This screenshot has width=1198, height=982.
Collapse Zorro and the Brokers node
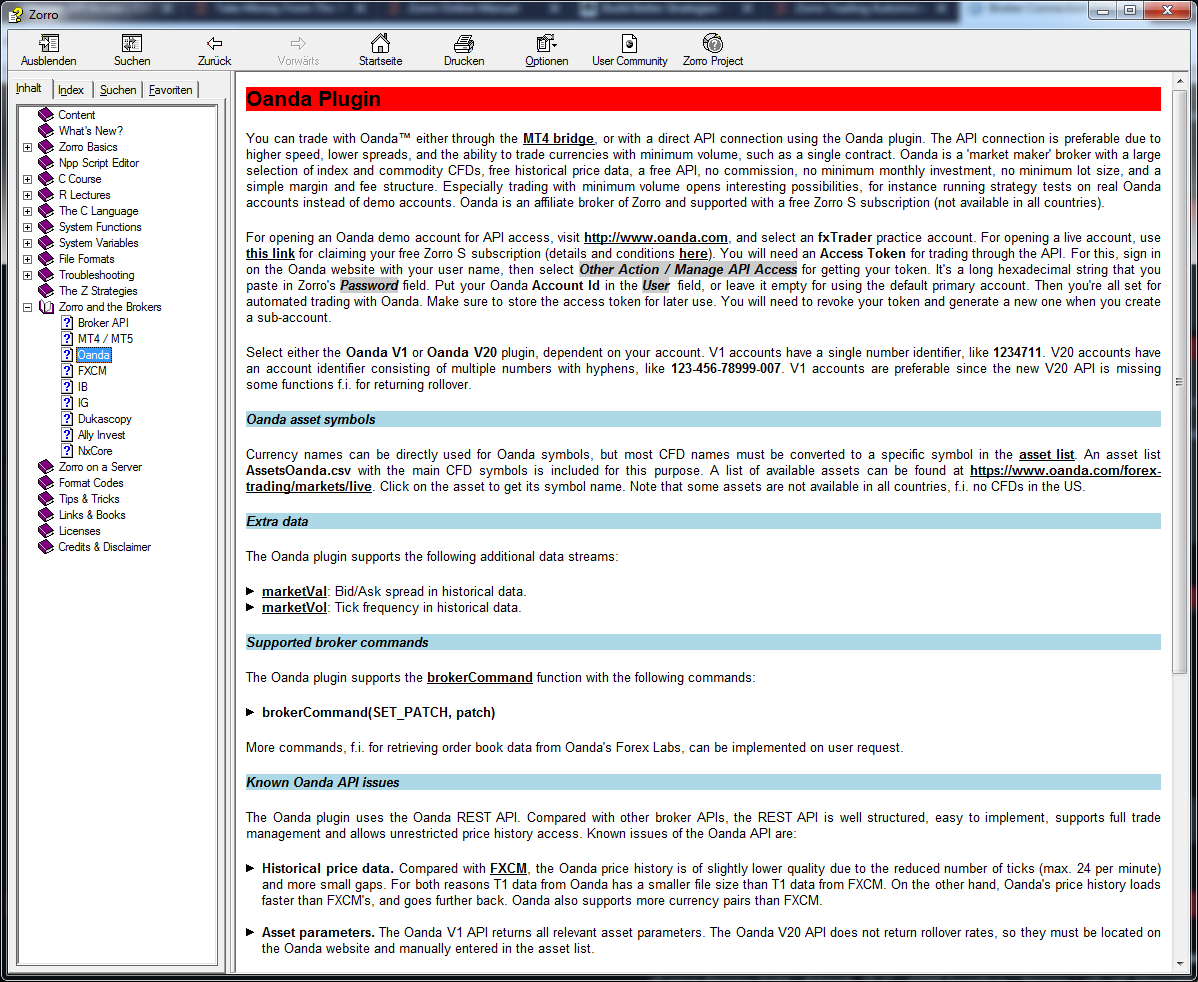click(x=28, y=308)
